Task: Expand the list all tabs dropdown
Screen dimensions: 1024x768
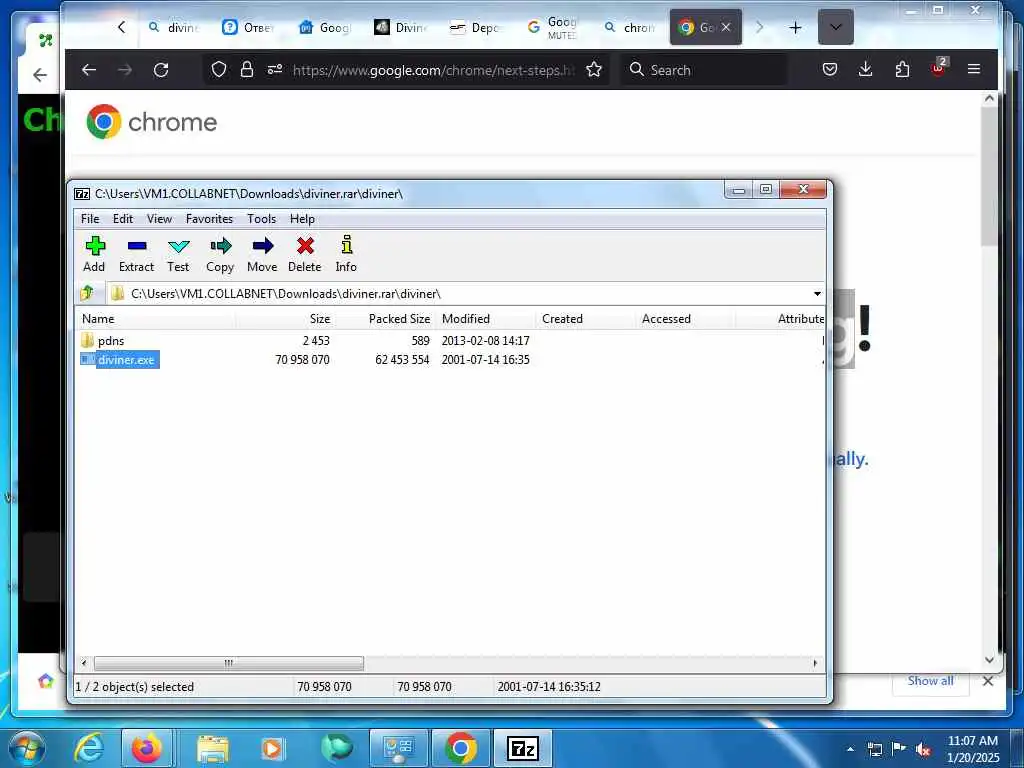Action: 836,27
